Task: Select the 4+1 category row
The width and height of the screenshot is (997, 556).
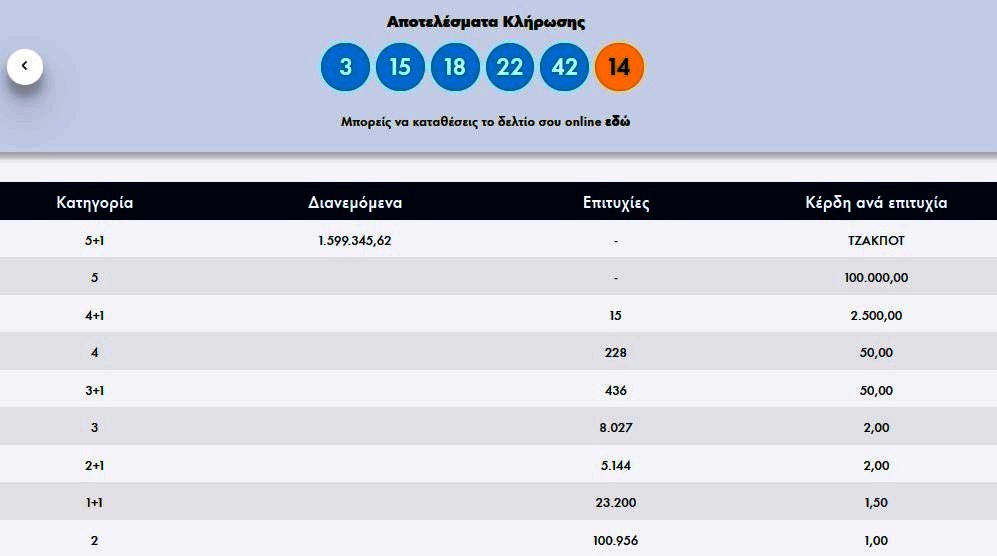Action: [x=95, y=315]
